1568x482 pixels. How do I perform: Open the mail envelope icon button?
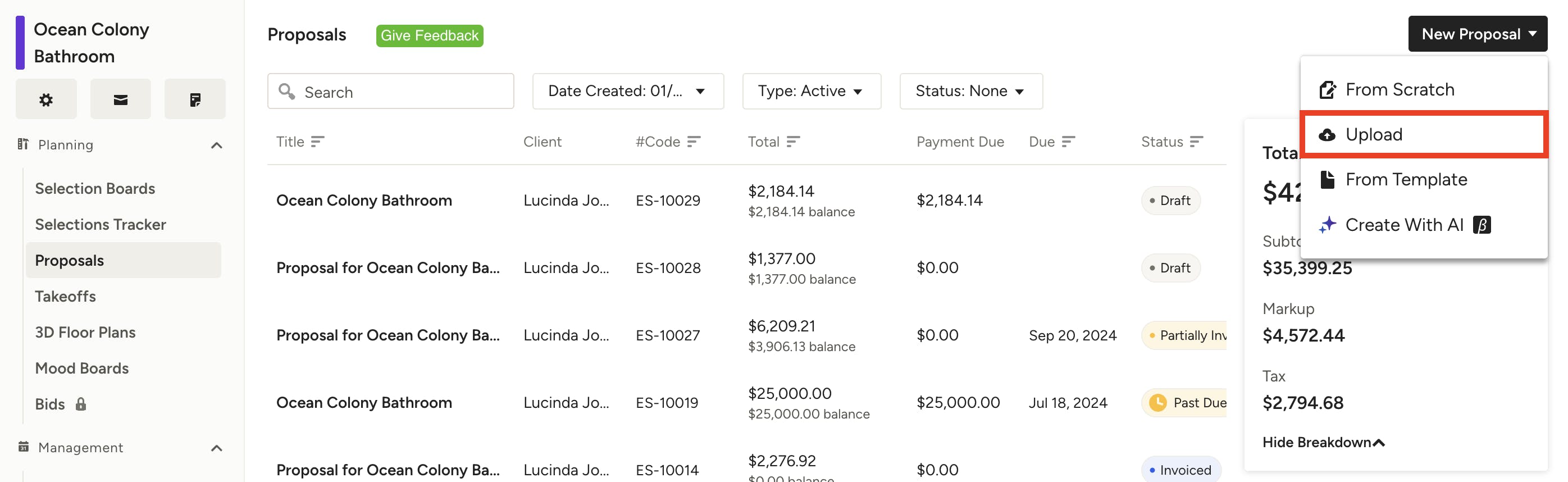coord(121,99)
